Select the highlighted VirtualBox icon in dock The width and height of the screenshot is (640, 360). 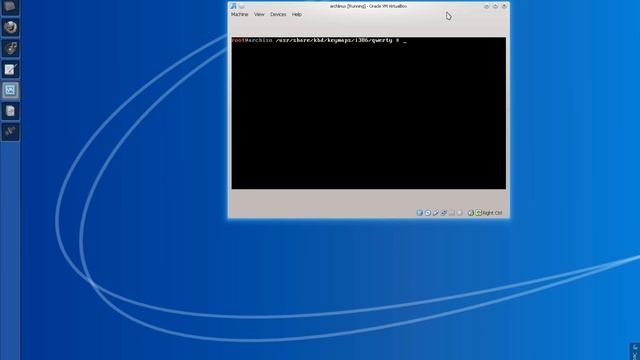[x=10, y=90]
